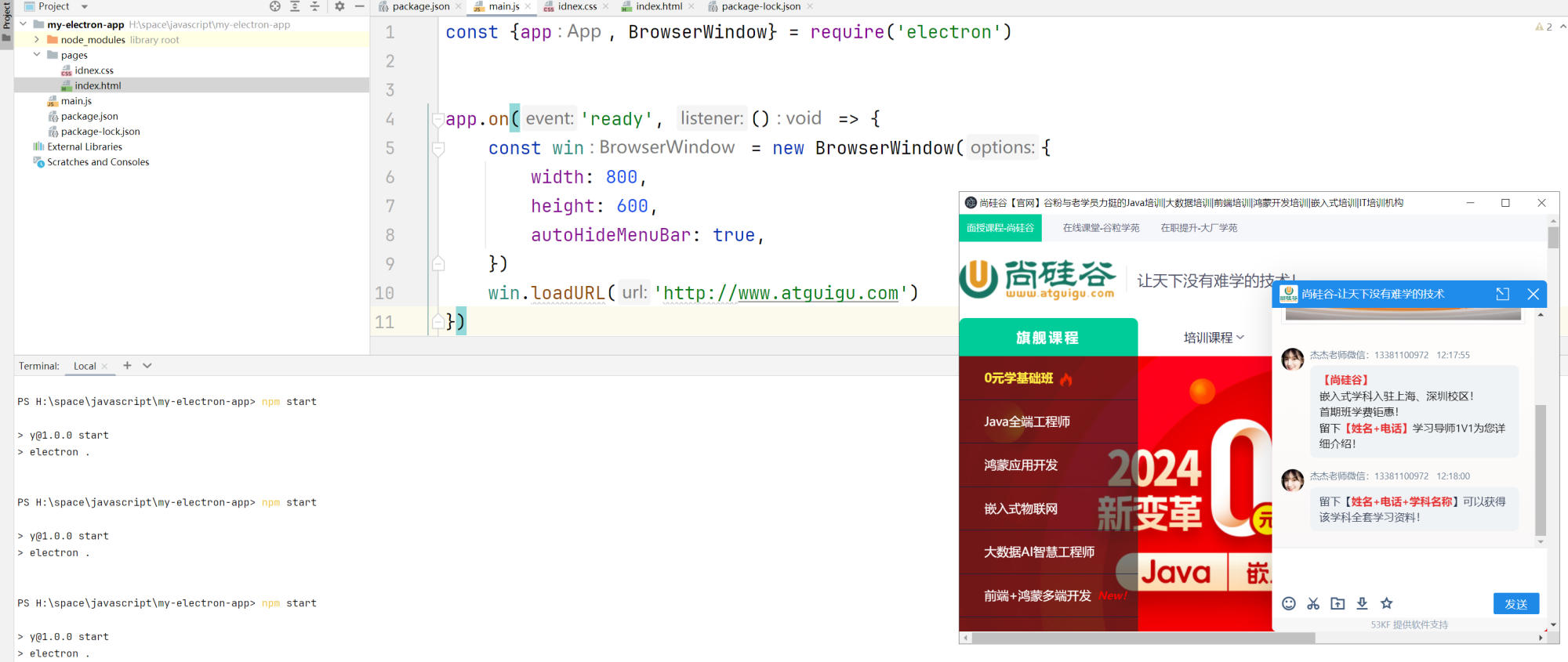Image resolution: width=1568 pixels, height=662 pixels.
Task: Open emoji picker in chat
Action: click(x=1288, y=603)
